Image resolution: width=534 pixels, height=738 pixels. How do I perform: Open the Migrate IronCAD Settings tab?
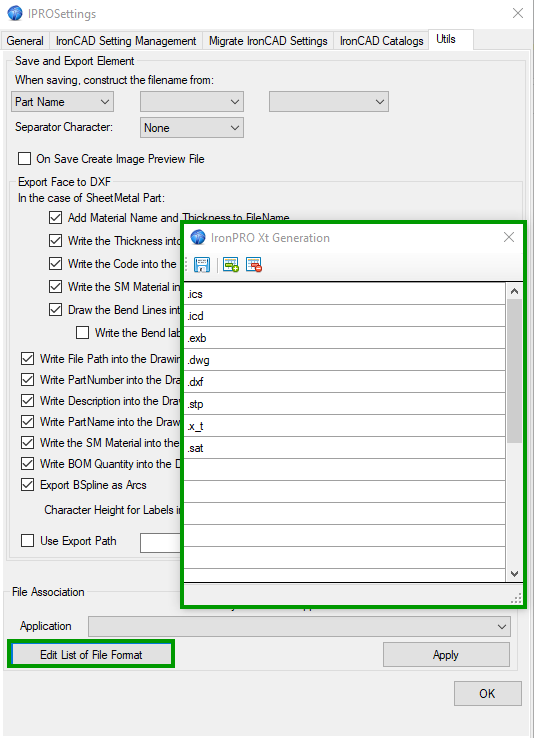click(268, 41)
